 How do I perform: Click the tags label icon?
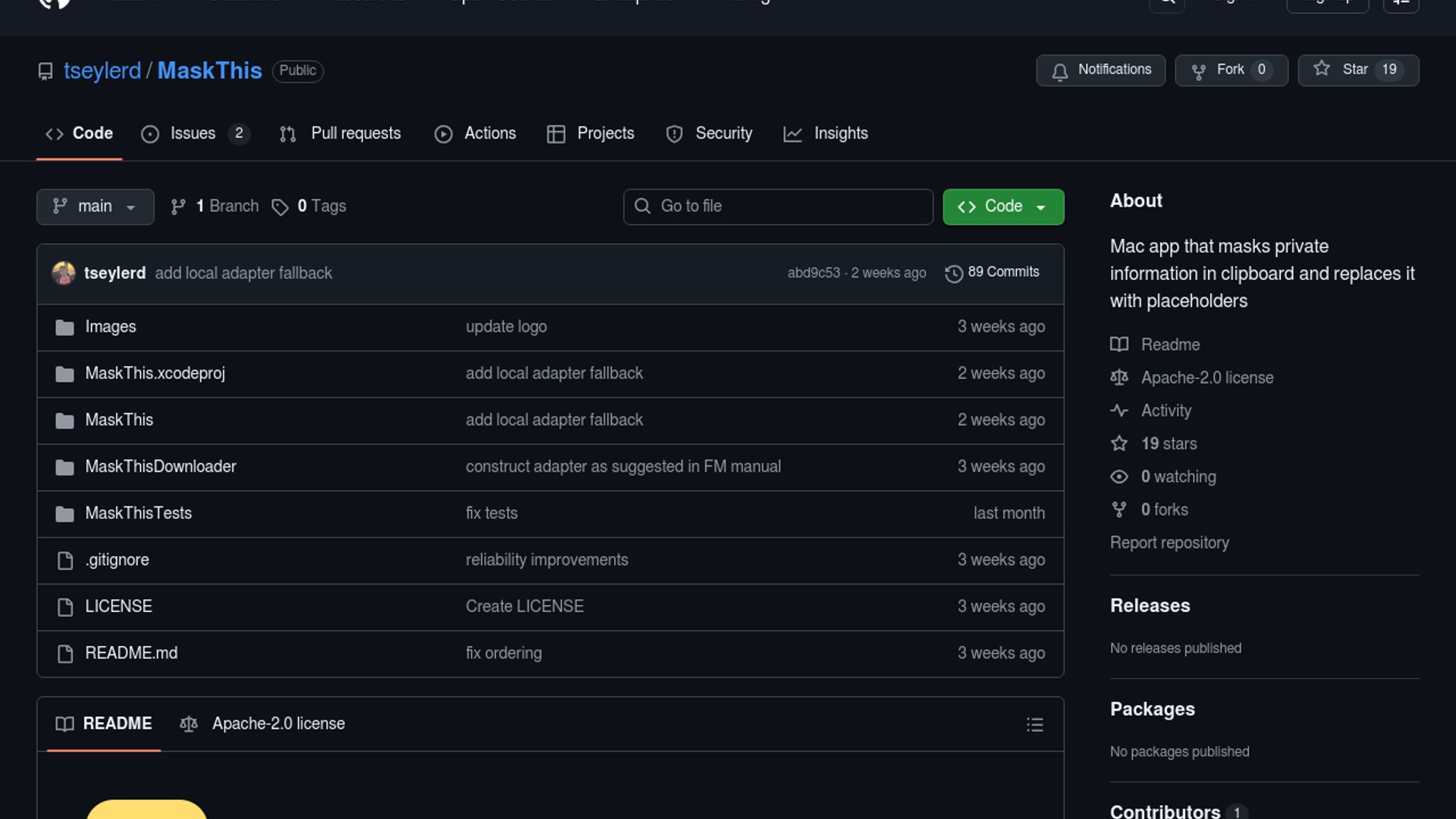tap(280, 207)
